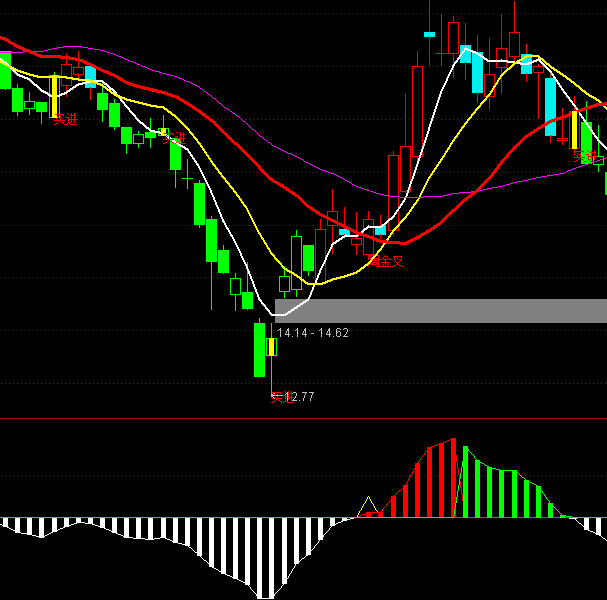This screenshot has height=600, width=607.
Task: Click the gray gap zone rectangle
Action: (x=440, y=310)
